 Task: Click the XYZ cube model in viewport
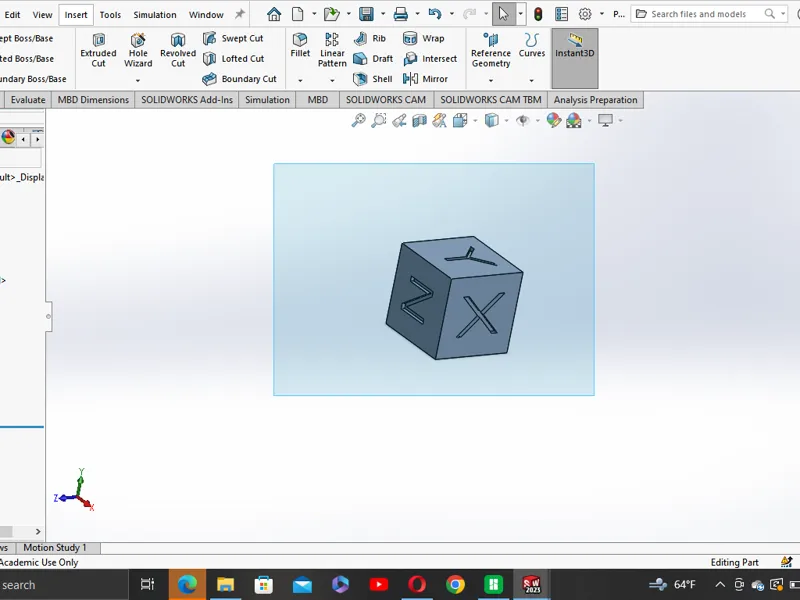pos(454,297)
